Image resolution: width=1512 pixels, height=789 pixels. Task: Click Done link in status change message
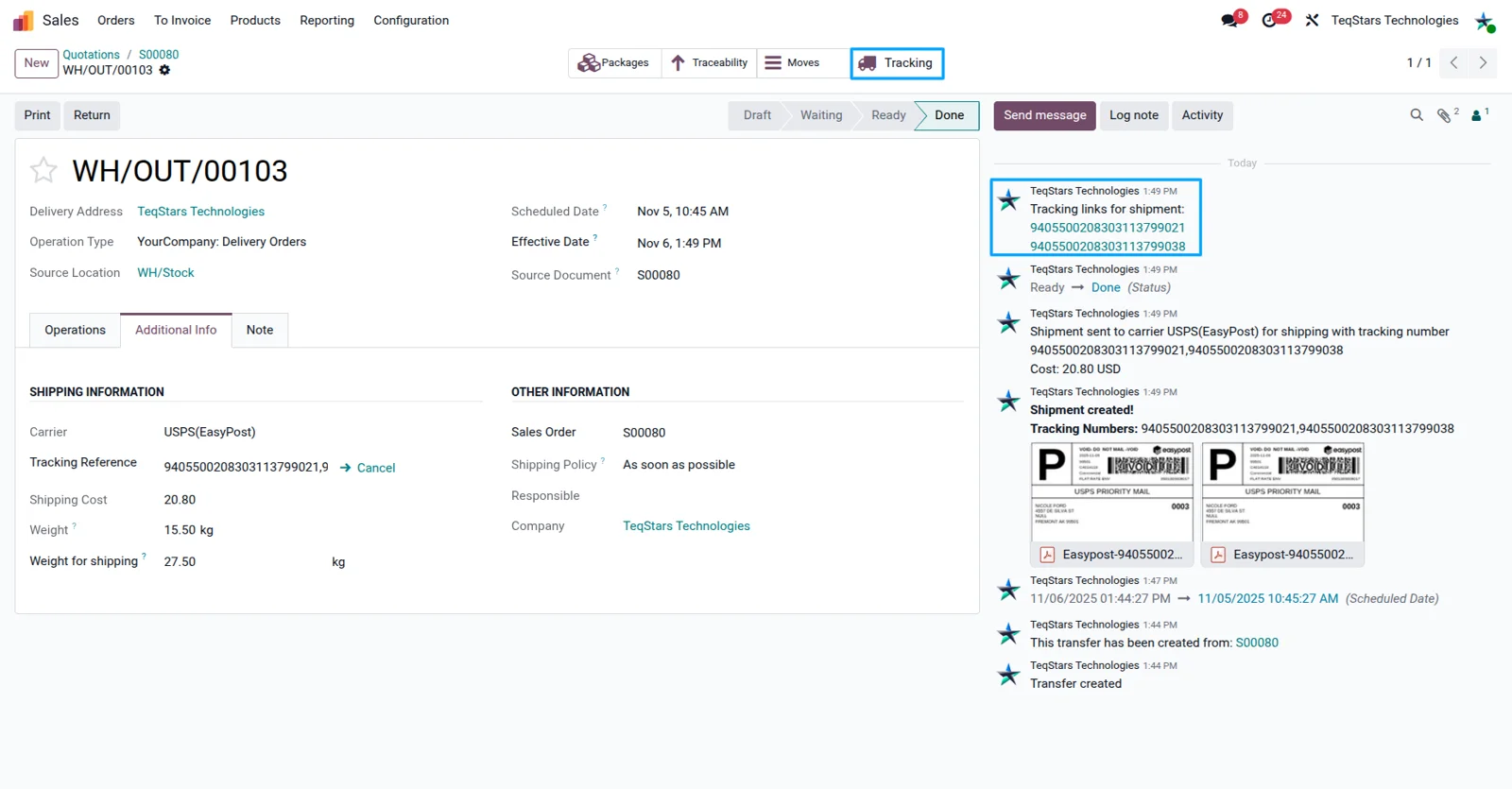1106,287
